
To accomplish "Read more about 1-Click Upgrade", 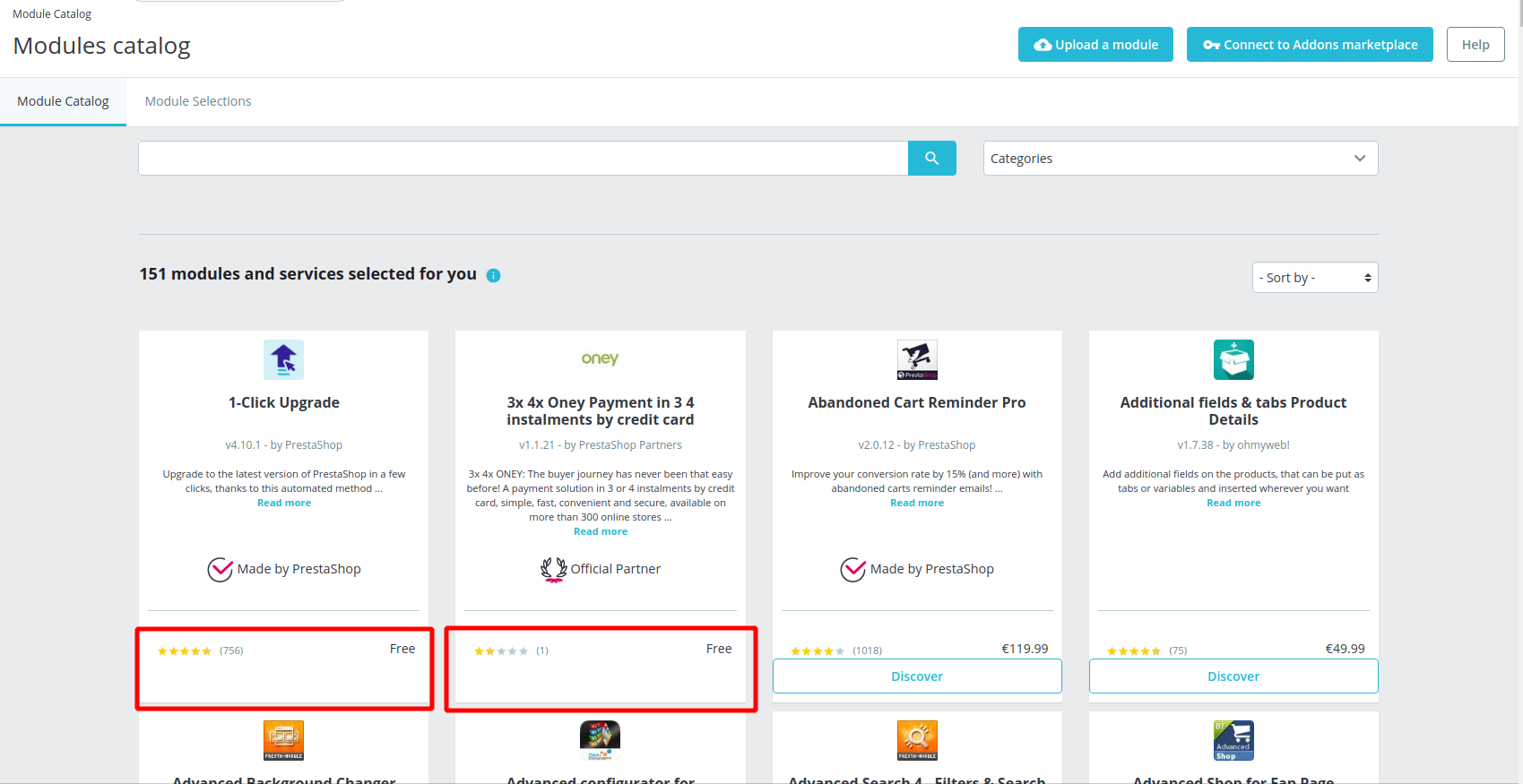I will click(x=284, y=504).
